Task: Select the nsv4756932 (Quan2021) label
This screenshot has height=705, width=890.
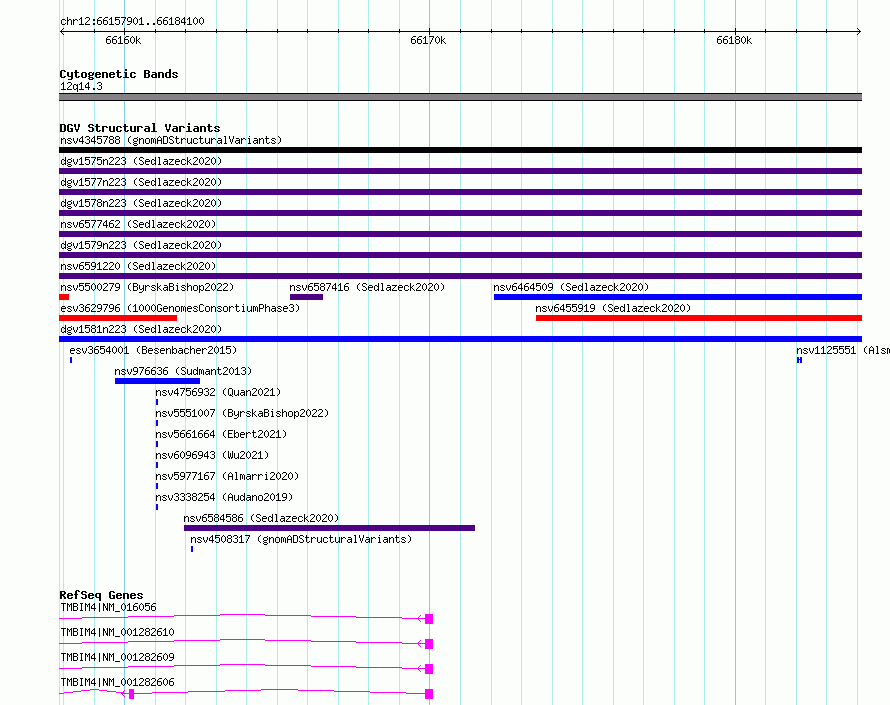Action: point(218,392)
